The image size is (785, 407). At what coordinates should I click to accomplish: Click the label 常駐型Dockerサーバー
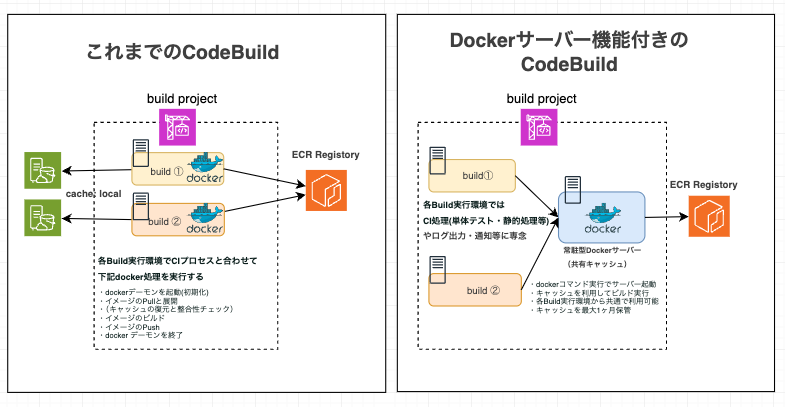click(602, 250)
